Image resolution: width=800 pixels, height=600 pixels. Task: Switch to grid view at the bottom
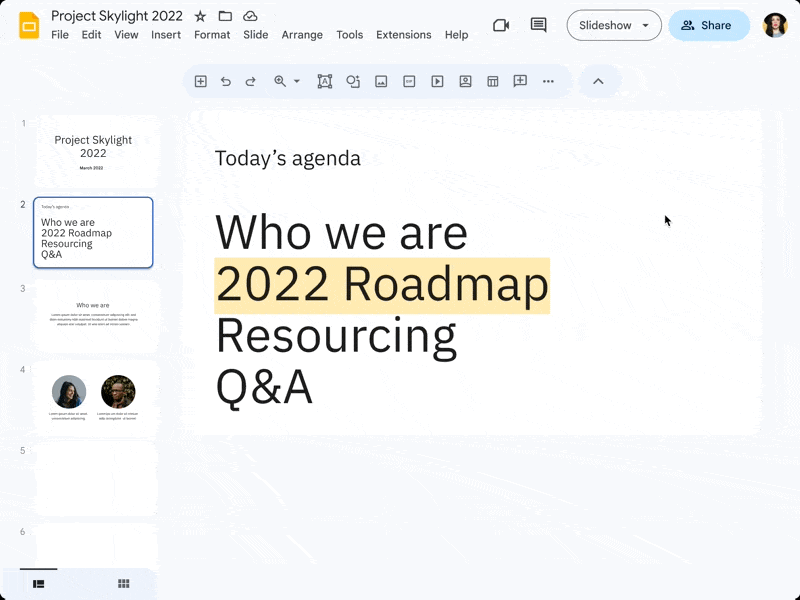tap(123, 583)
